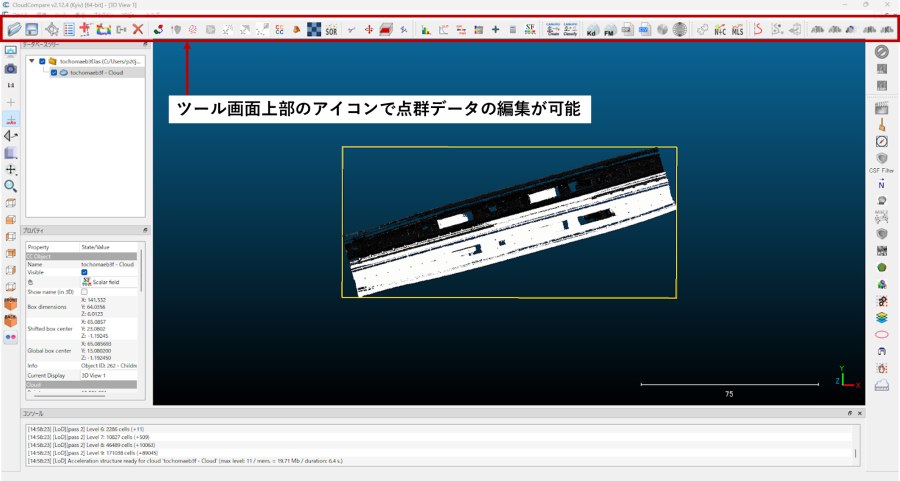Run the SOR noise filter
Image resolution: width=900 pixels, height=481 pixels.
pyautogui.click(x=331, y=29)
